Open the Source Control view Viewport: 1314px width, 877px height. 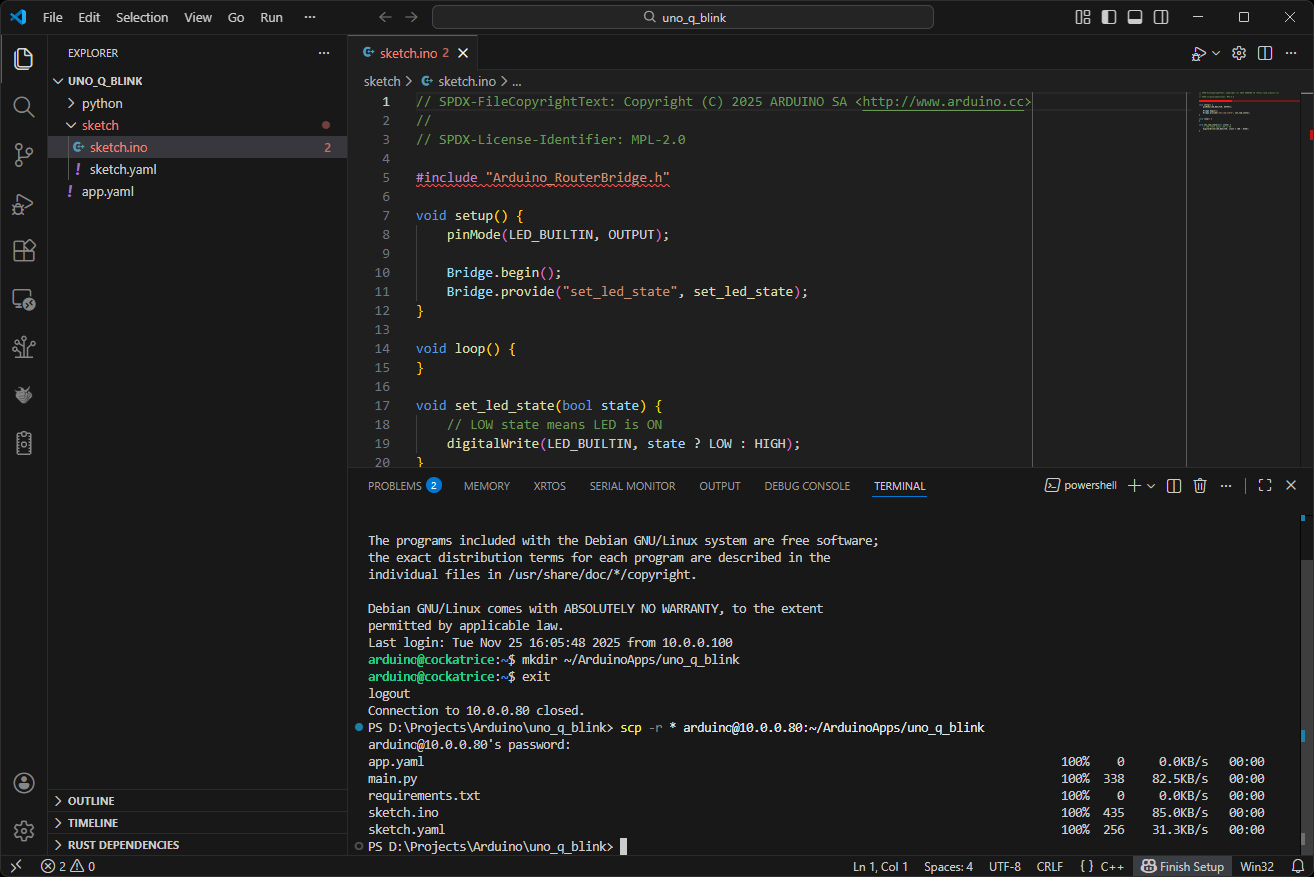tap(24, 154)
